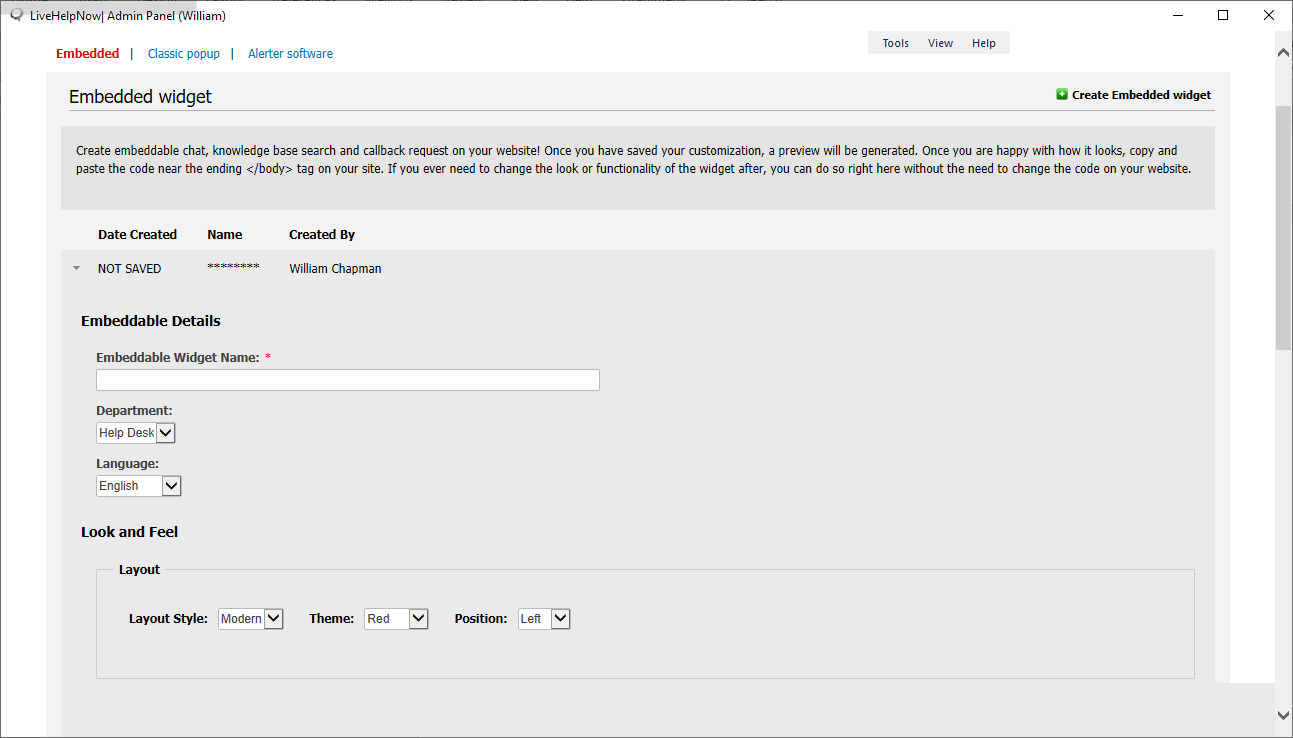Click the Look and Feel heading
Viewport: 1293px width, 738px height.
pos(129,532)
